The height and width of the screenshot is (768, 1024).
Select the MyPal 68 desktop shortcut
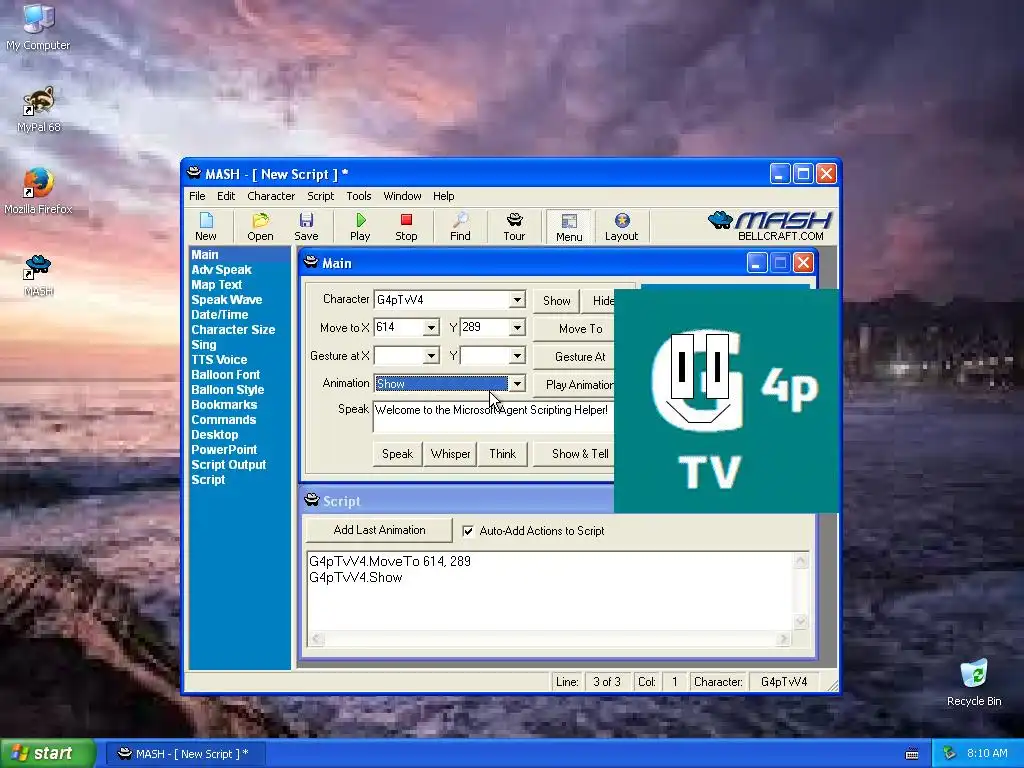tap(39, 109)
